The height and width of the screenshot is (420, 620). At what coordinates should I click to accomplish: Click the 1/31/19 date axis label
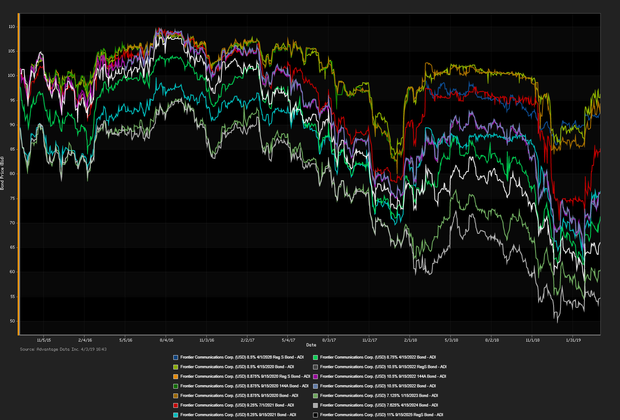(573, 340)
